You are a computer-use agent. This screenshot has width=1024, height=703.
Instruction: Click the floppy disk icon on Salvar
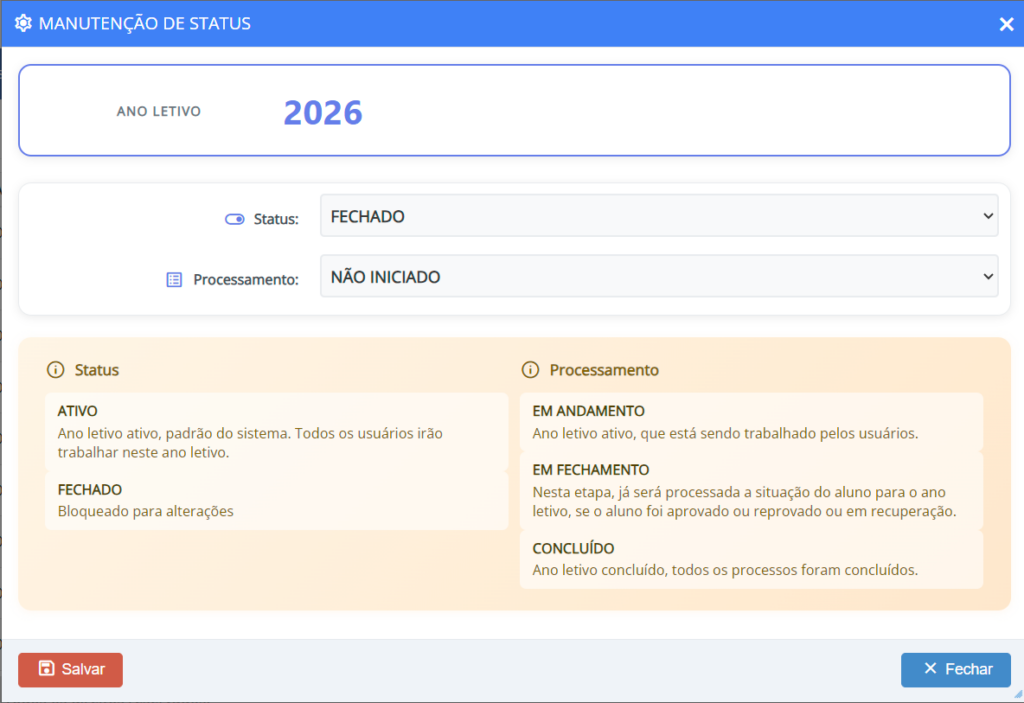tap(46, 669)
